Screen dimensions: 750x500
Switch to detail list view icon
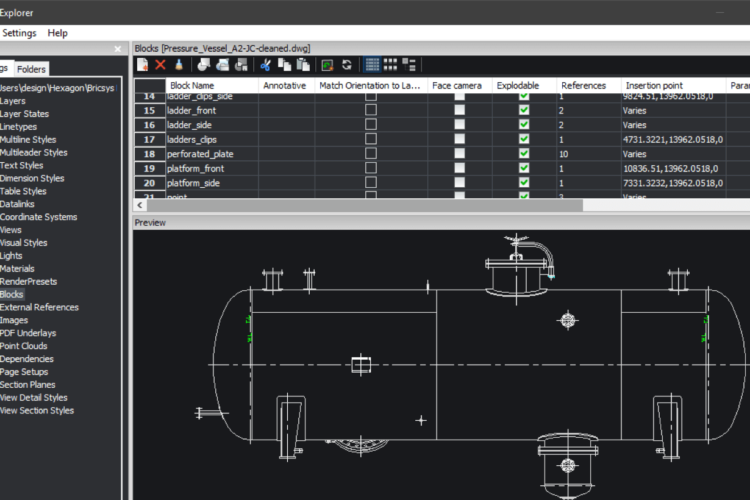point(373,65)
